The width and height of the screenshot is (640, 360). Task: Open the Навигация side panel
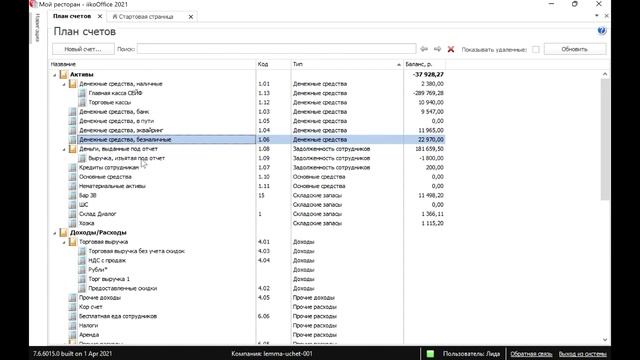coord(38,27)
